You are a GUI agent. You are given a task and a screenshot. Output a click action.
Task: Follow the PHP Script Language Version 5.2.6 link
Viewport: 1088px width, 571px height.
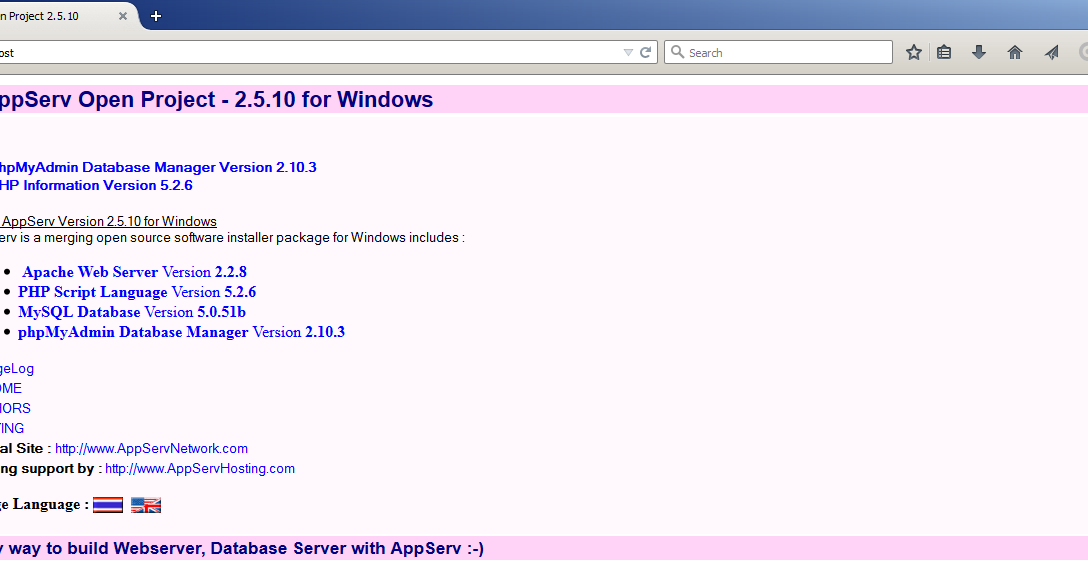(x=137, y=292)
